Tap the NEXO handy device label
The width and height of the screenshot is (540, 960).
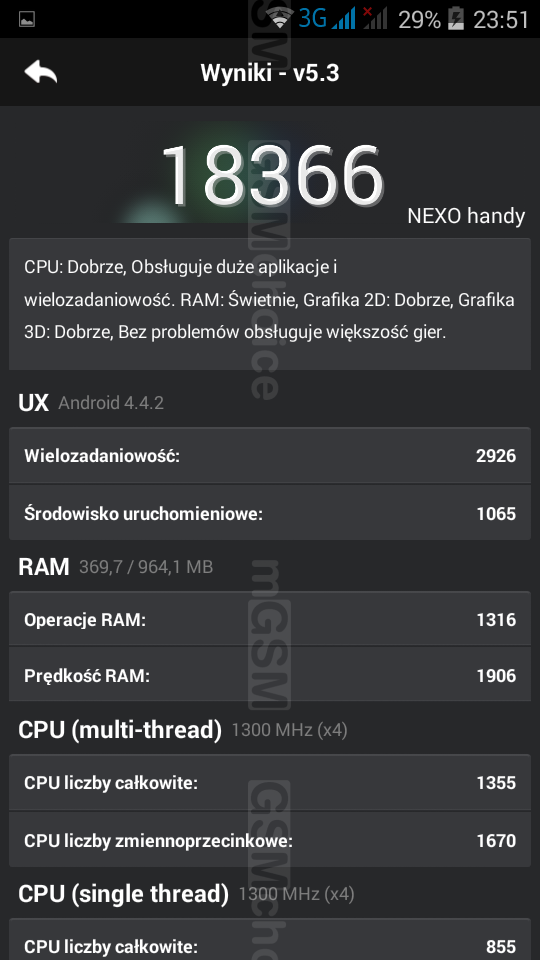pyautogui.click(x=466, y=216)
